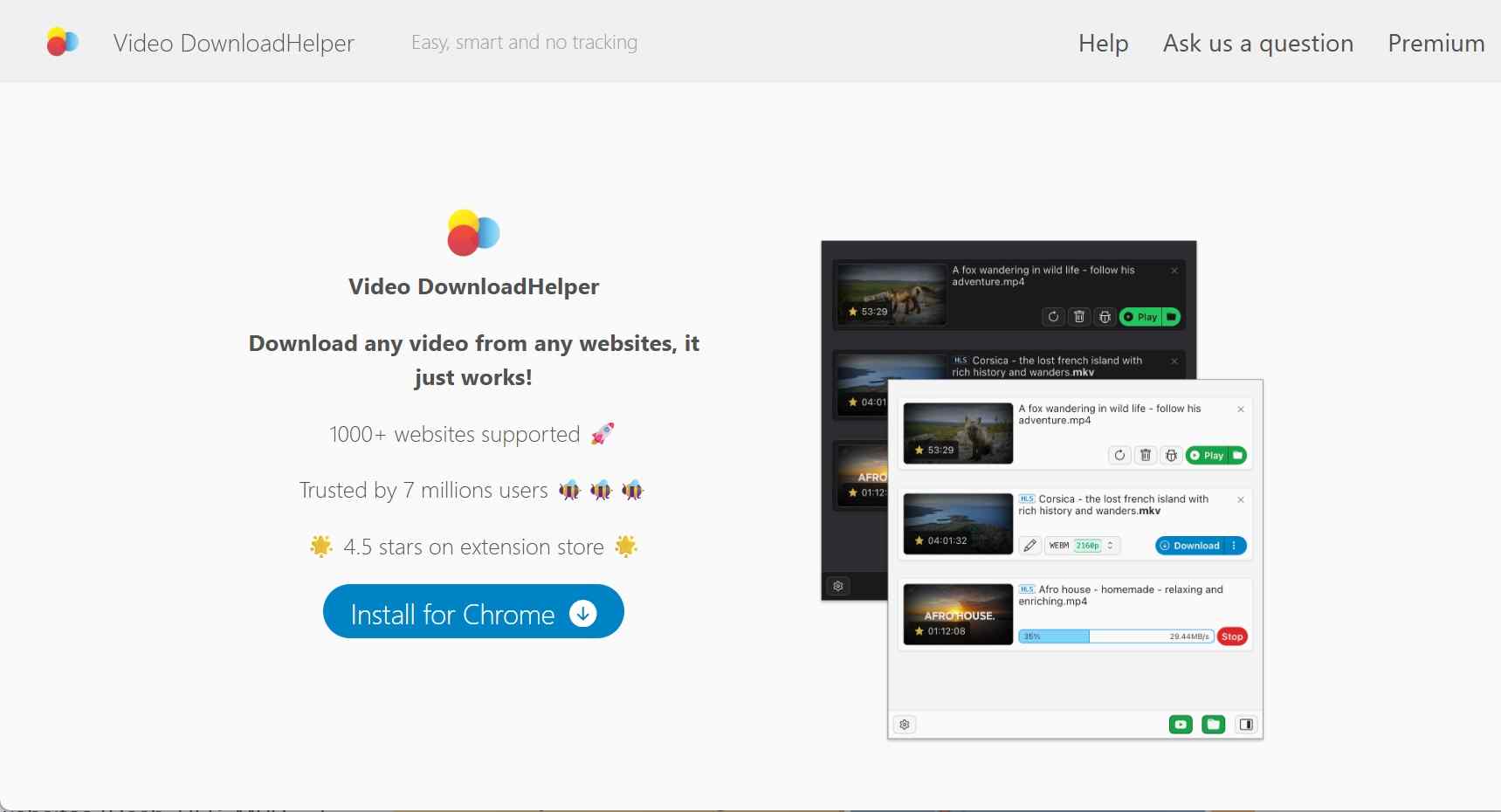The width and height of the screenshot is (1501, 812).
Task: Click the Afro House video thumbnail in light panel
Action: click(958, 615)
